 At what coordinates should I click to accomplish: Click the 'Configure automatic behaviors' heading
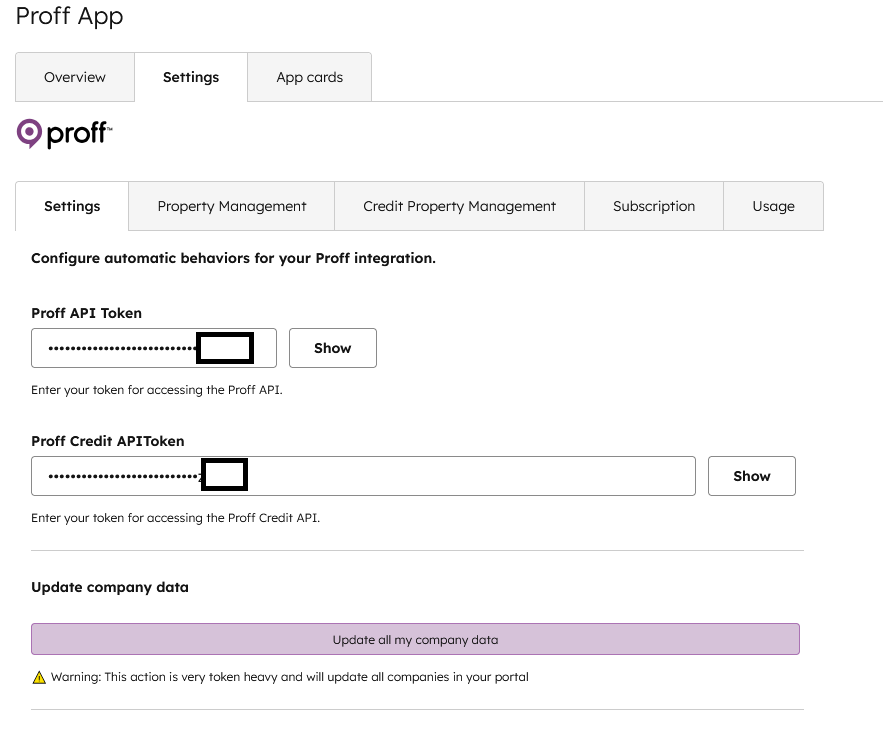233,258
